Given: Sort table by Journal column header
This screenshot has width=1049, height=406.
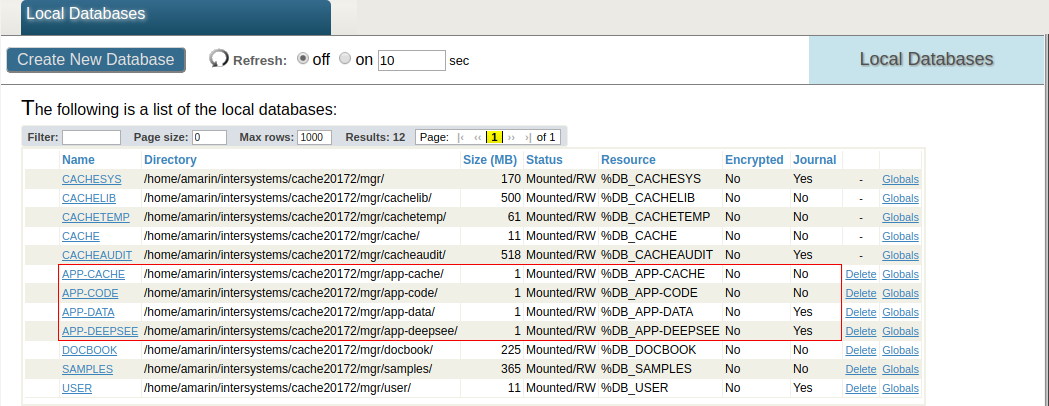Looking at the screenshot, I should click(814, 160).
